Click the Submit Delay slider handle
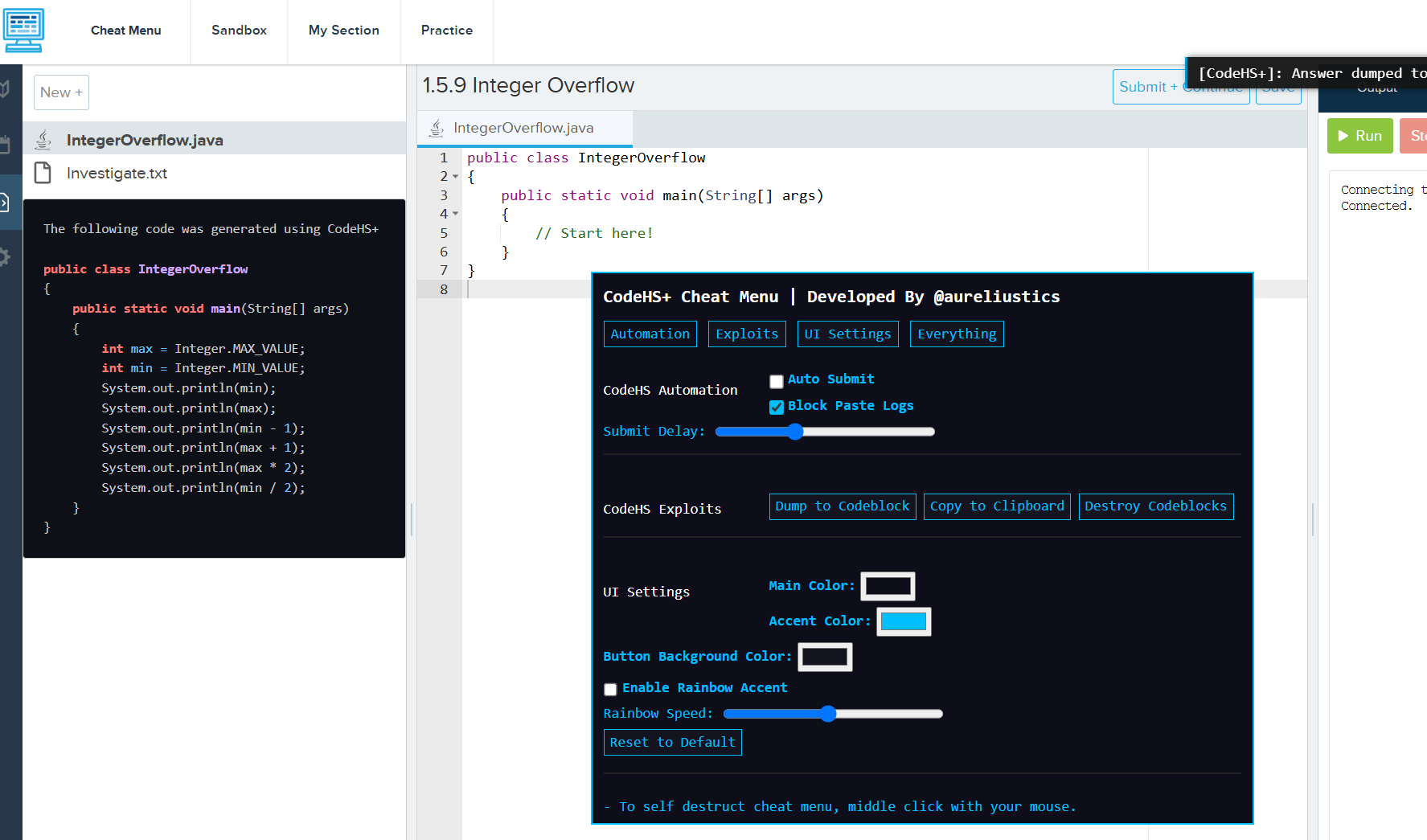This screenshot has height=840, width=1427. 795,432
